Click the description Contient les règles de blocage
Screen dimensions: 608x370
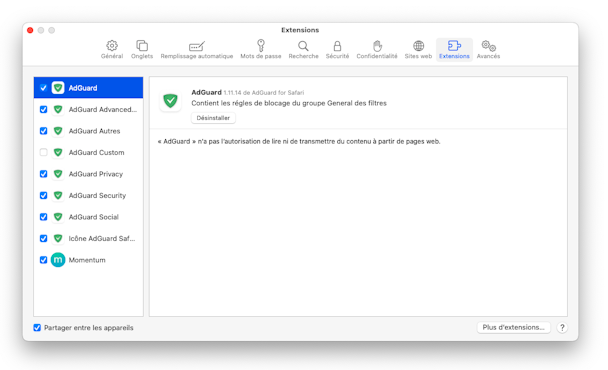point(289,103)
